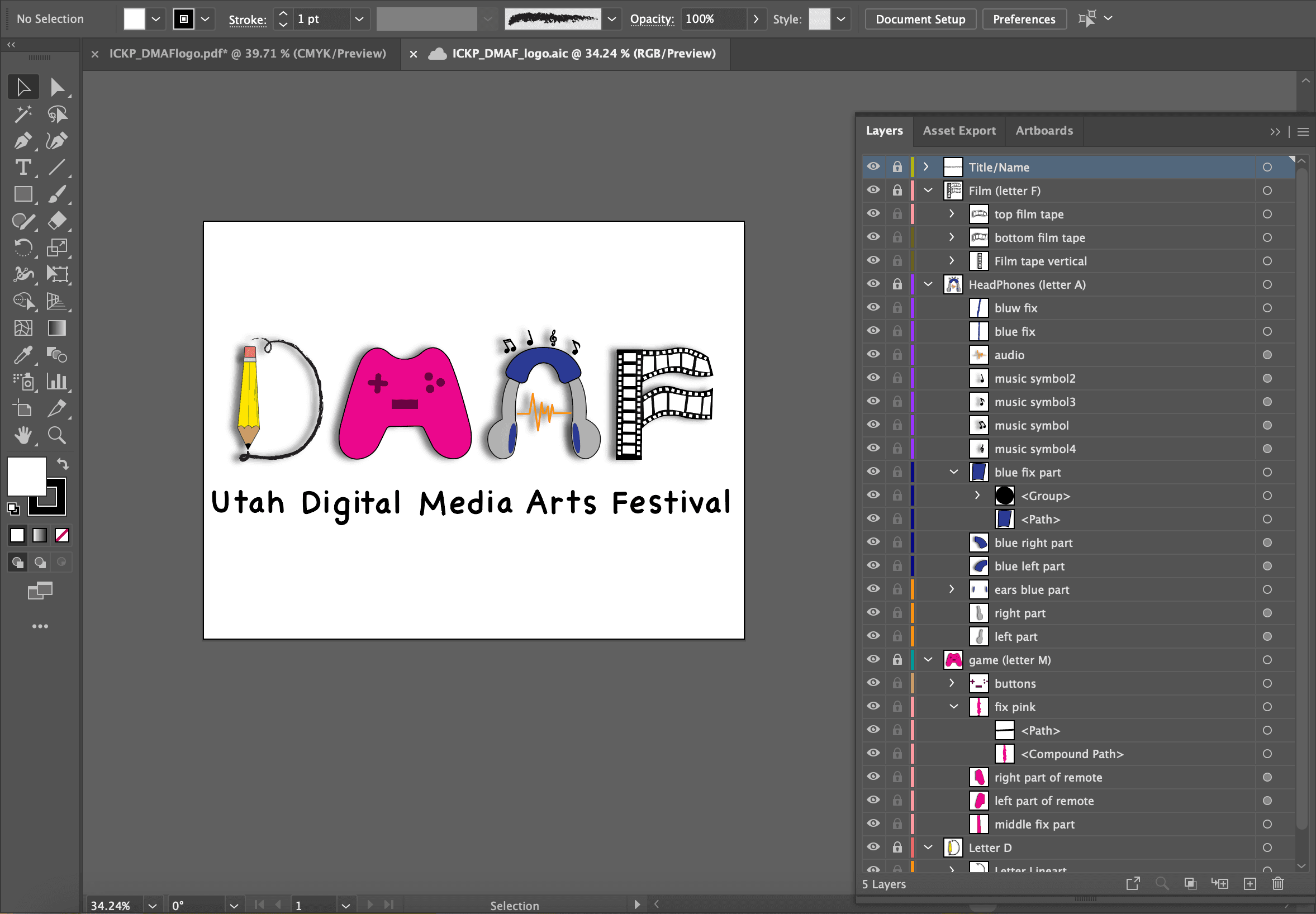Click Delete Selection trash icon in Layers
The height and width of the screenshot is (914, 1316).
1277,884
